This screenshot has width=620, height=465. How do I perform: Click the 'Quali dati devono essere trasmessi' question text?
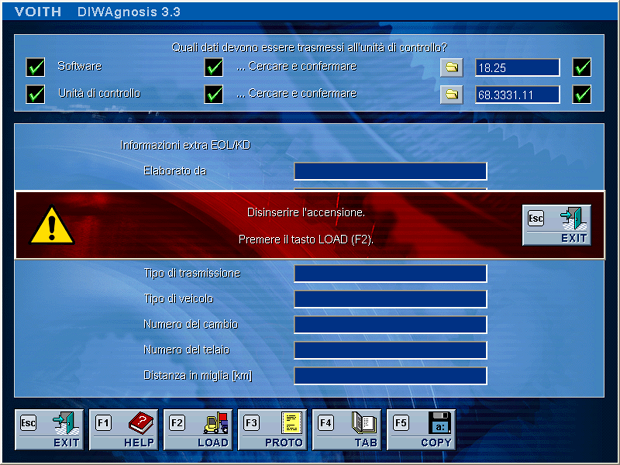pos(309,47)
